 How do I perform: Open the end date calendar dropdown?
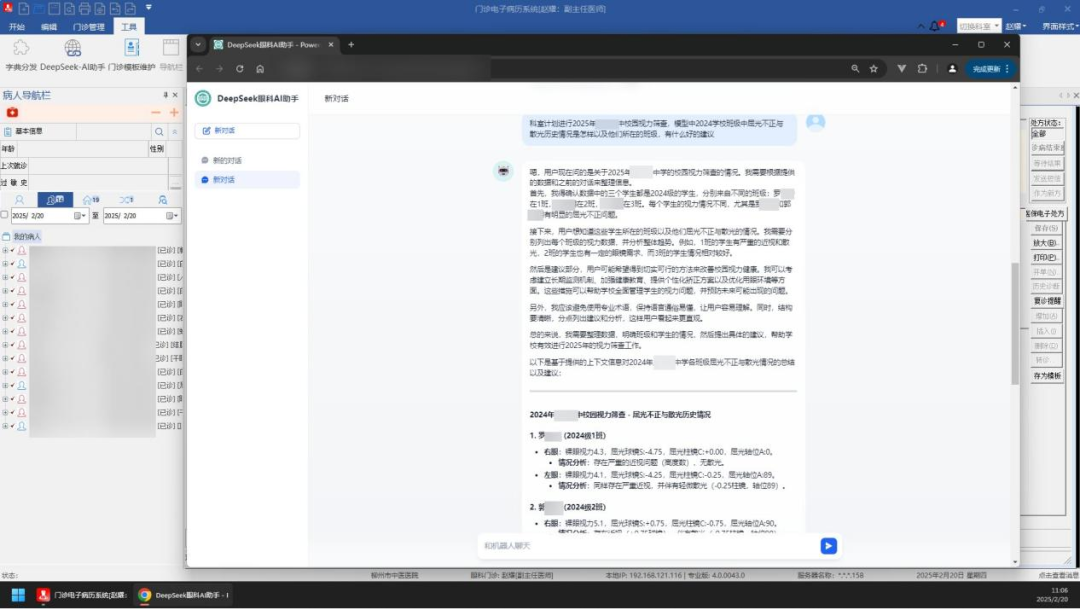coord(173,215)
